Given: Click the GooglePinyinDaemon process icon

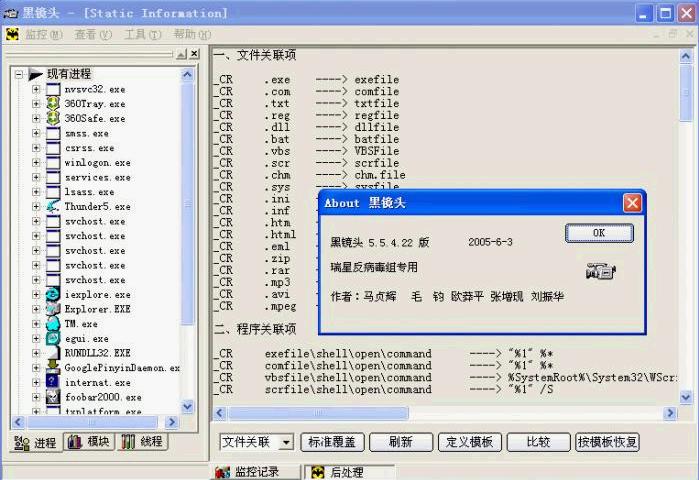Looking at the screenshot, I should (53, 368).
